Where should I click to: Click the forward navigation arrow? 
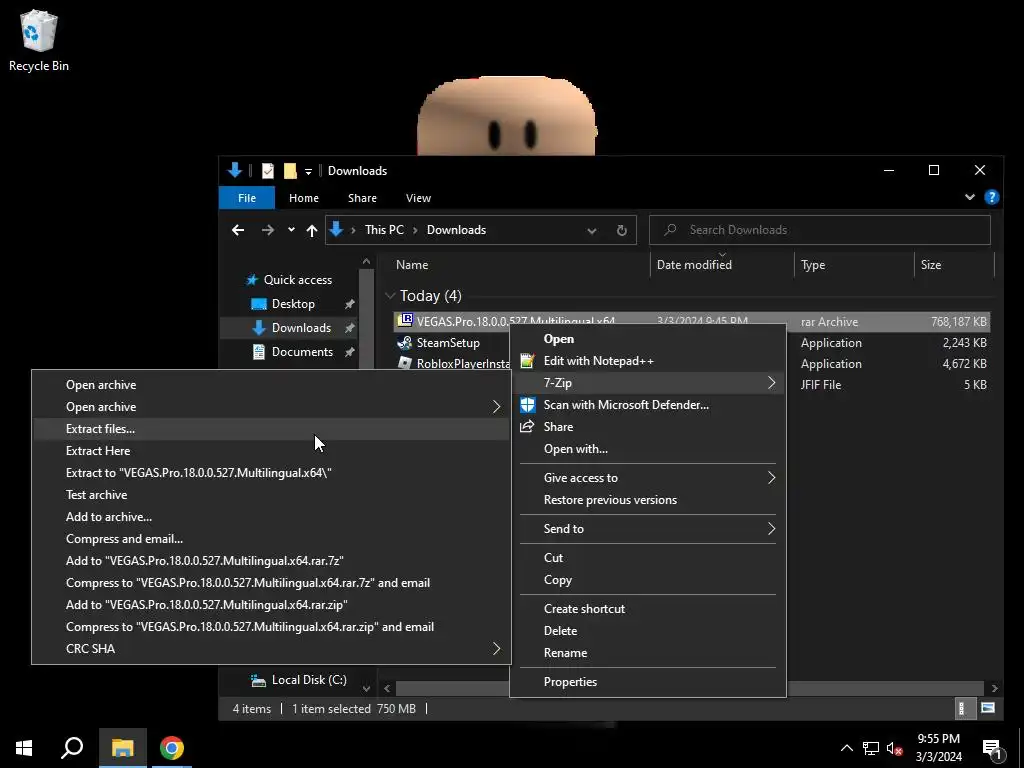(x=268, y=230)
